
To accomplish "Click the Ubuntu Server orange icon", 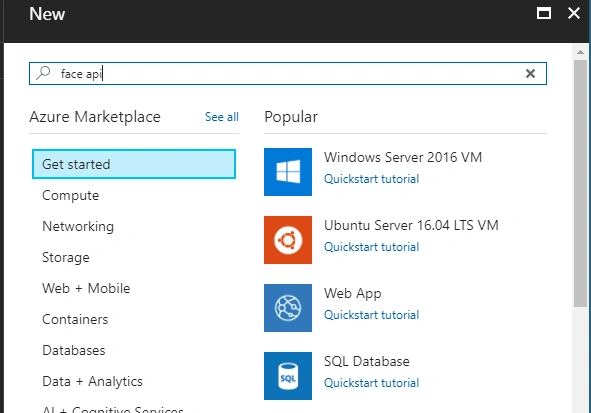I will pyautogui.click(x=288, y=240).
